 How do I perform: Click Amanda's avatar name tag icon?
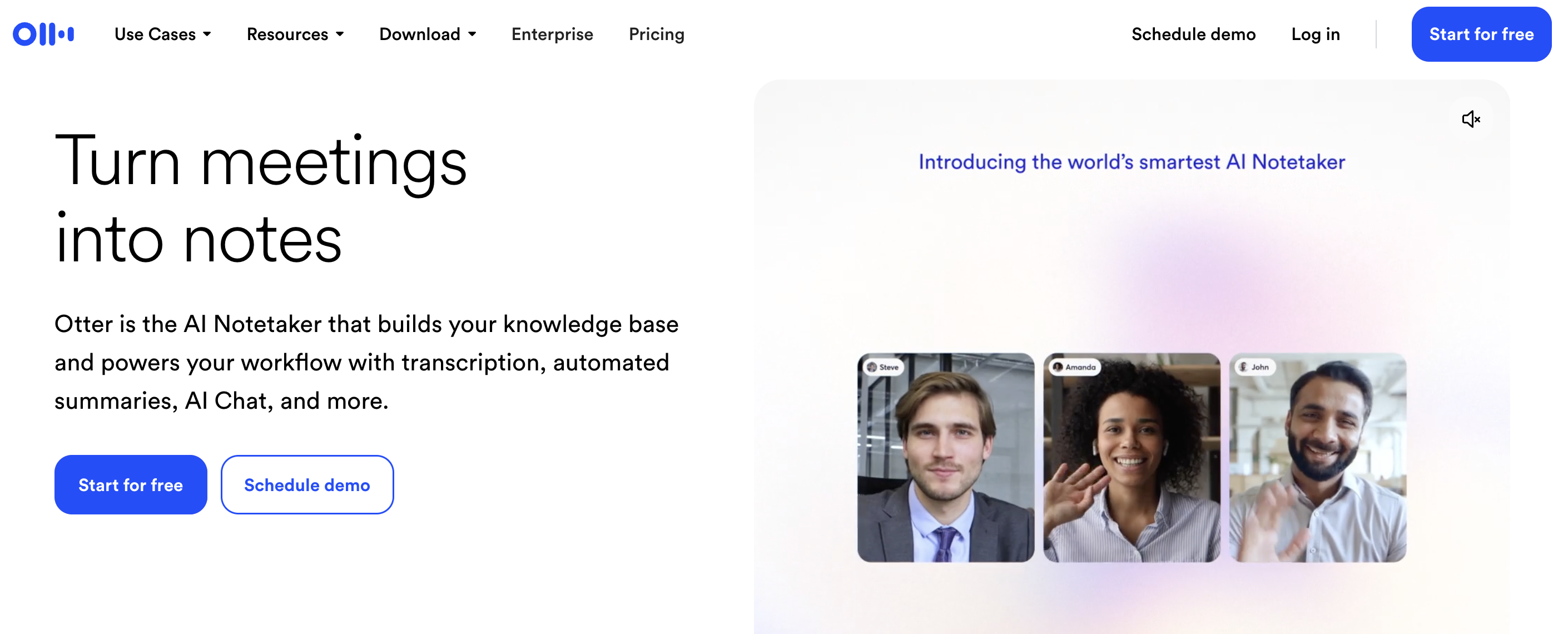click(1058, 366)
